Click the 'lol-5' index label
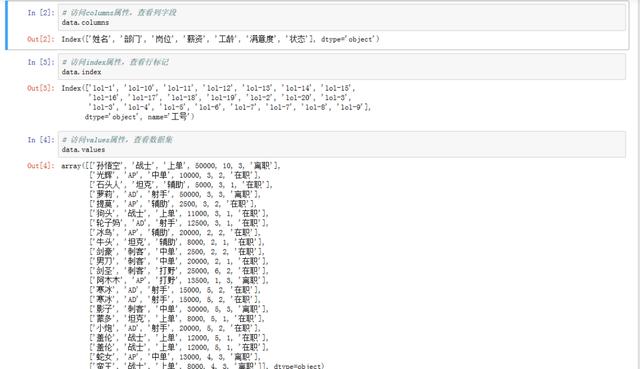 click(174, 107)
